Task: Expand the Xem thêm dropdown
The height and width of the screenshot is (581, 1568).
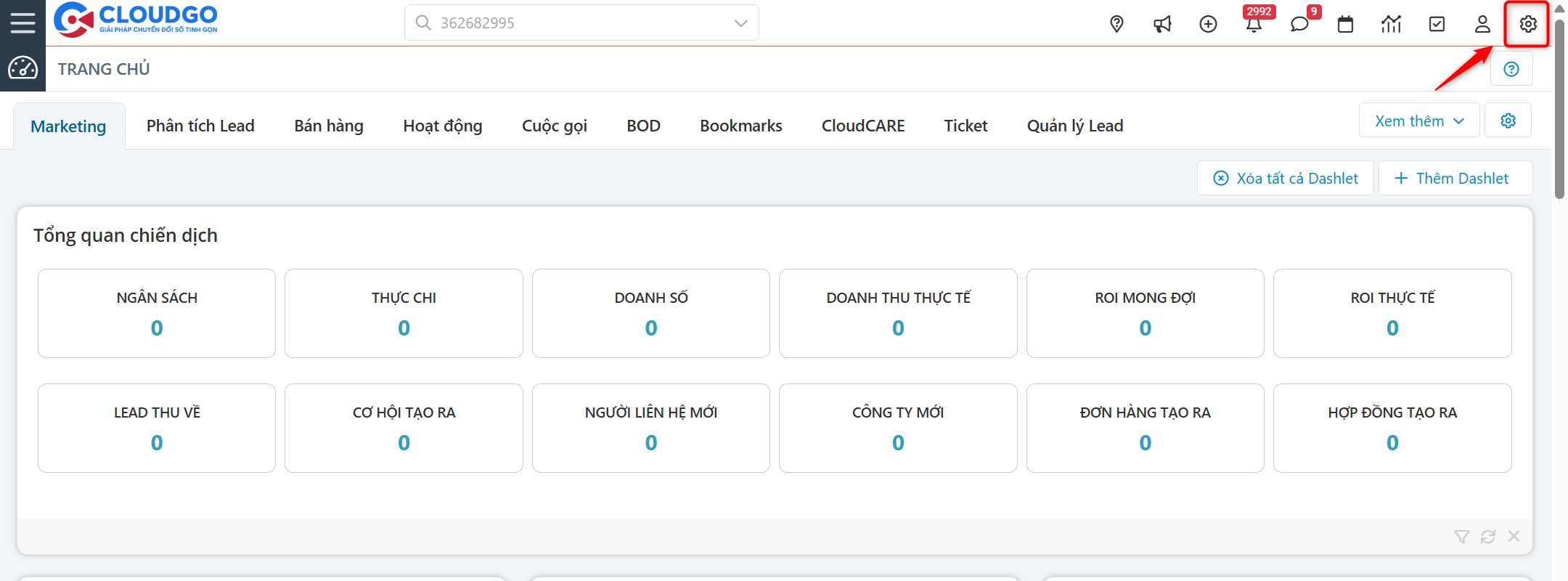Action: click(x=1419, y=121)
